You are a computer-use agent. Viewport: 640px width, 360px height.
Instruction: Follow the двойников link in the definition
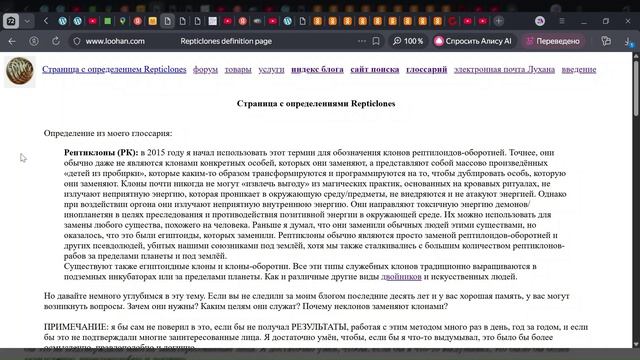coord(401,277)
